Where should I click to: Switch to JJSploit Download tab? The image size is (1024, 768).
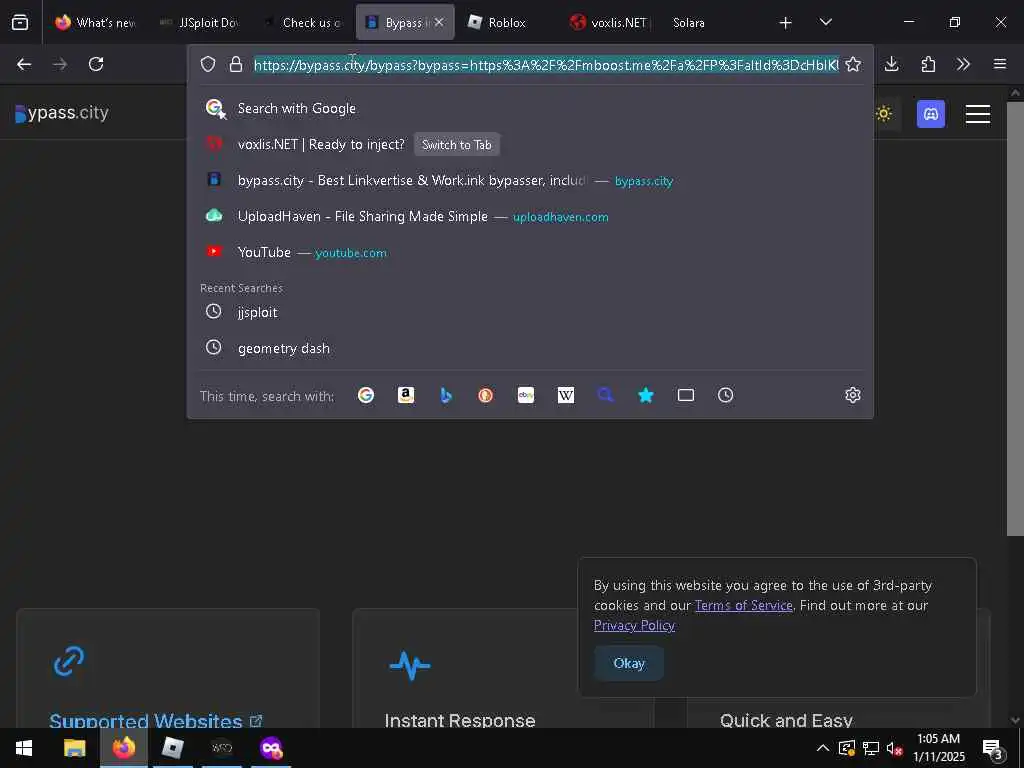point(199,22)
